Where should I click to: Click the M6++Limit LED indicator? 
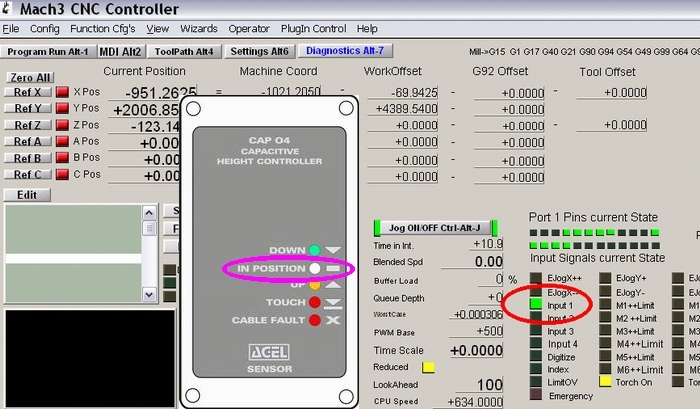[x=605, y=369]
